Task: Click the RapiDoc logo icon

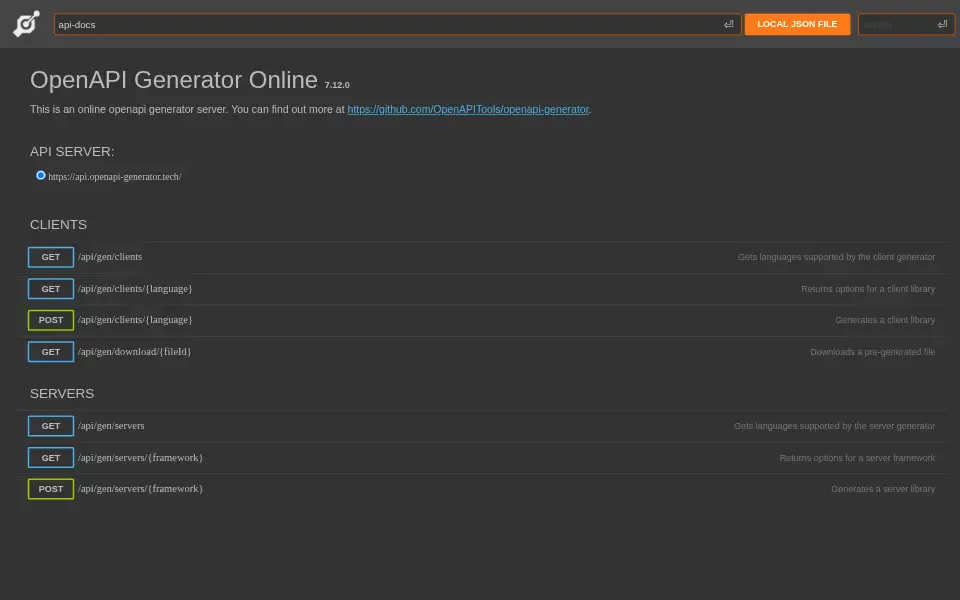Action: (x=26, y=24)
